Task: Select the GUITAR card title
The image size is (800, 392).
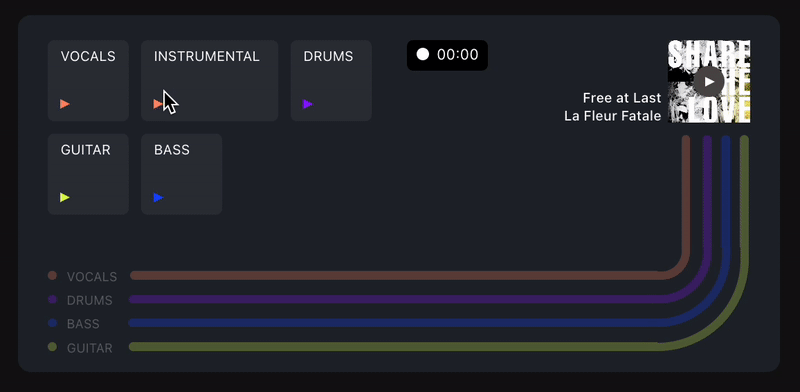Action: (86, 150)
